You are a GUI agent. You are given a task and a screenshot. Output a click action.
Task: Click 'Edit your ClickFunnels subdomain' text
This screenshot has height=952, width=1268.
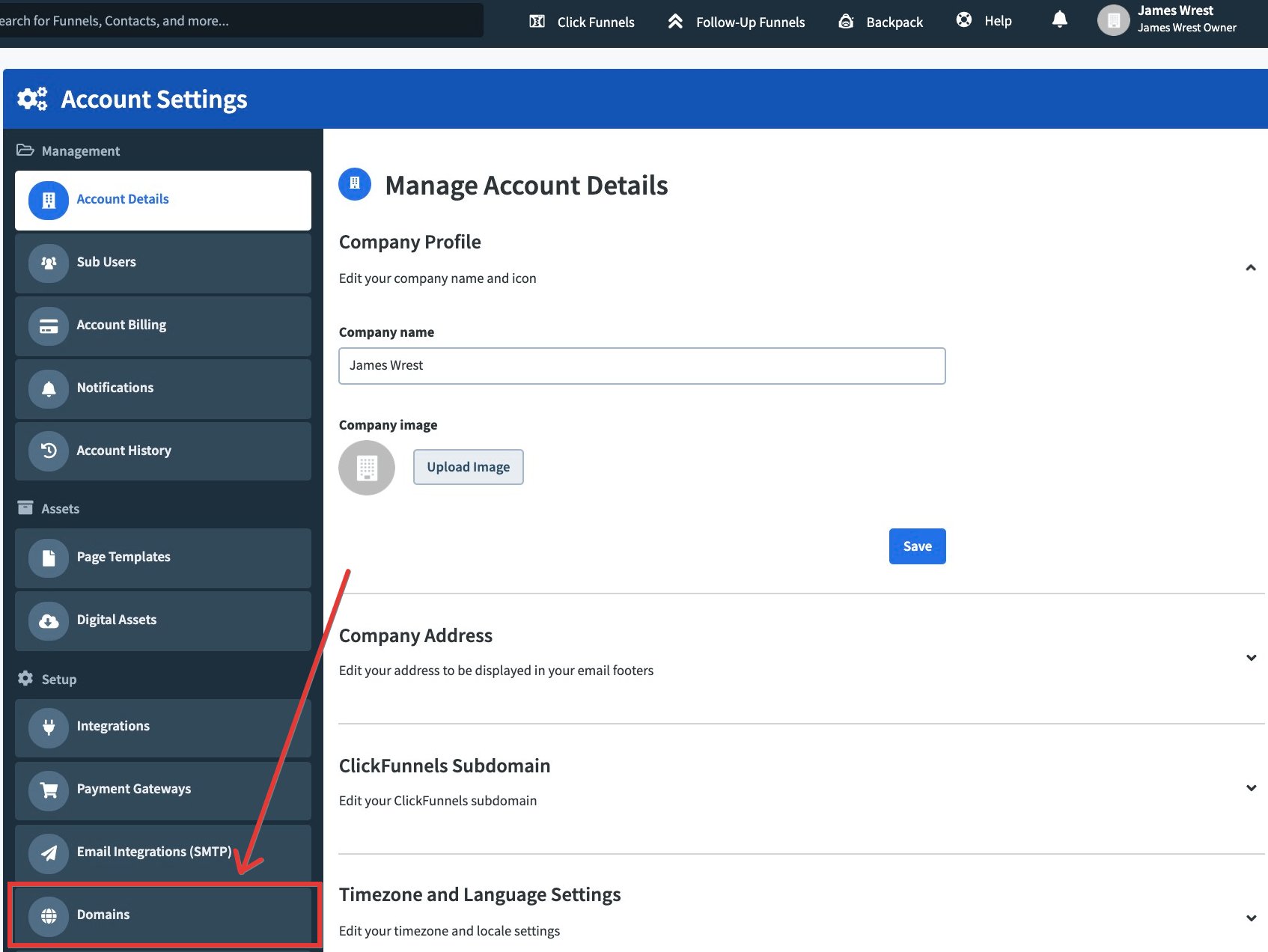[438, 801]
